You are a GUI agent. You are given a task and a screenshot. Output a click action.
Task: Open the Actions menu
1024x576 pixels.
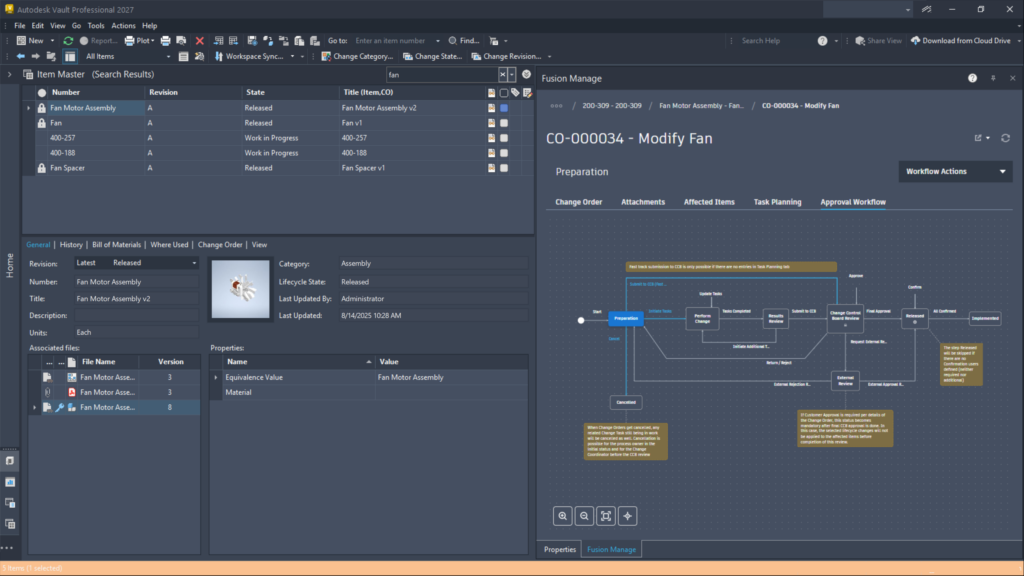(x=123, y=25)
